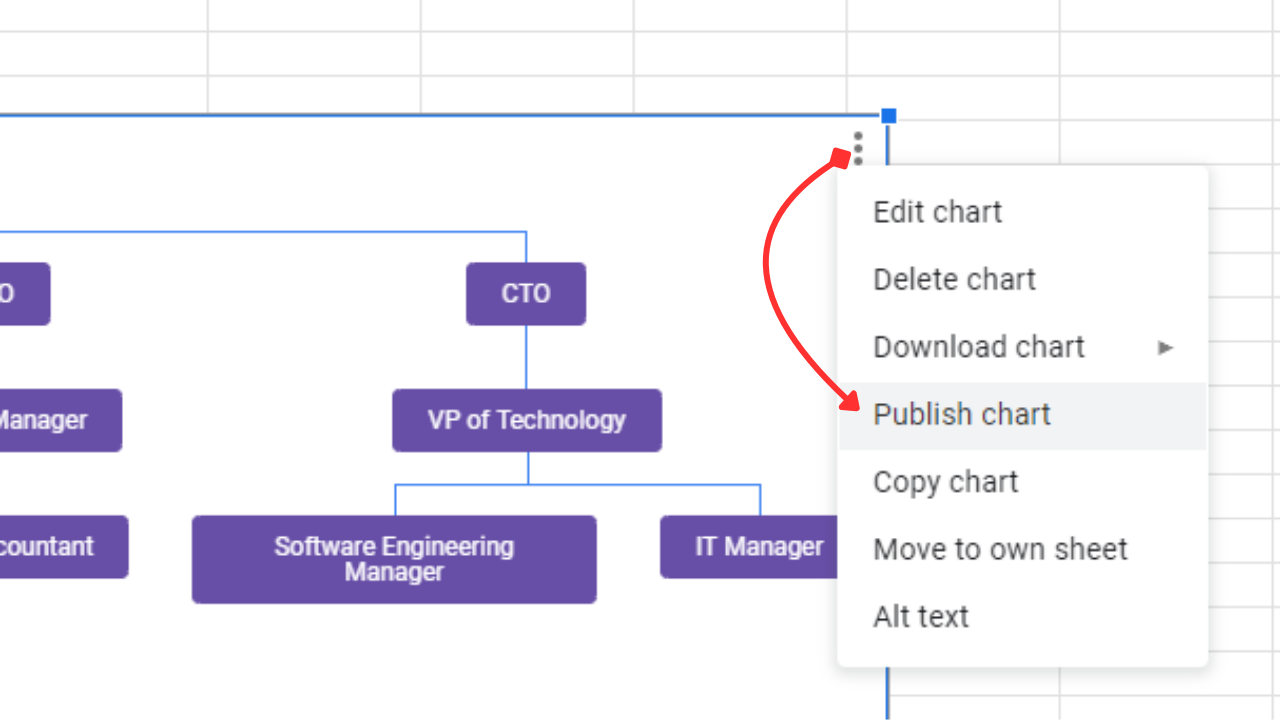
Task: Choose Copy chart option
Action: [x=945, y=481]
